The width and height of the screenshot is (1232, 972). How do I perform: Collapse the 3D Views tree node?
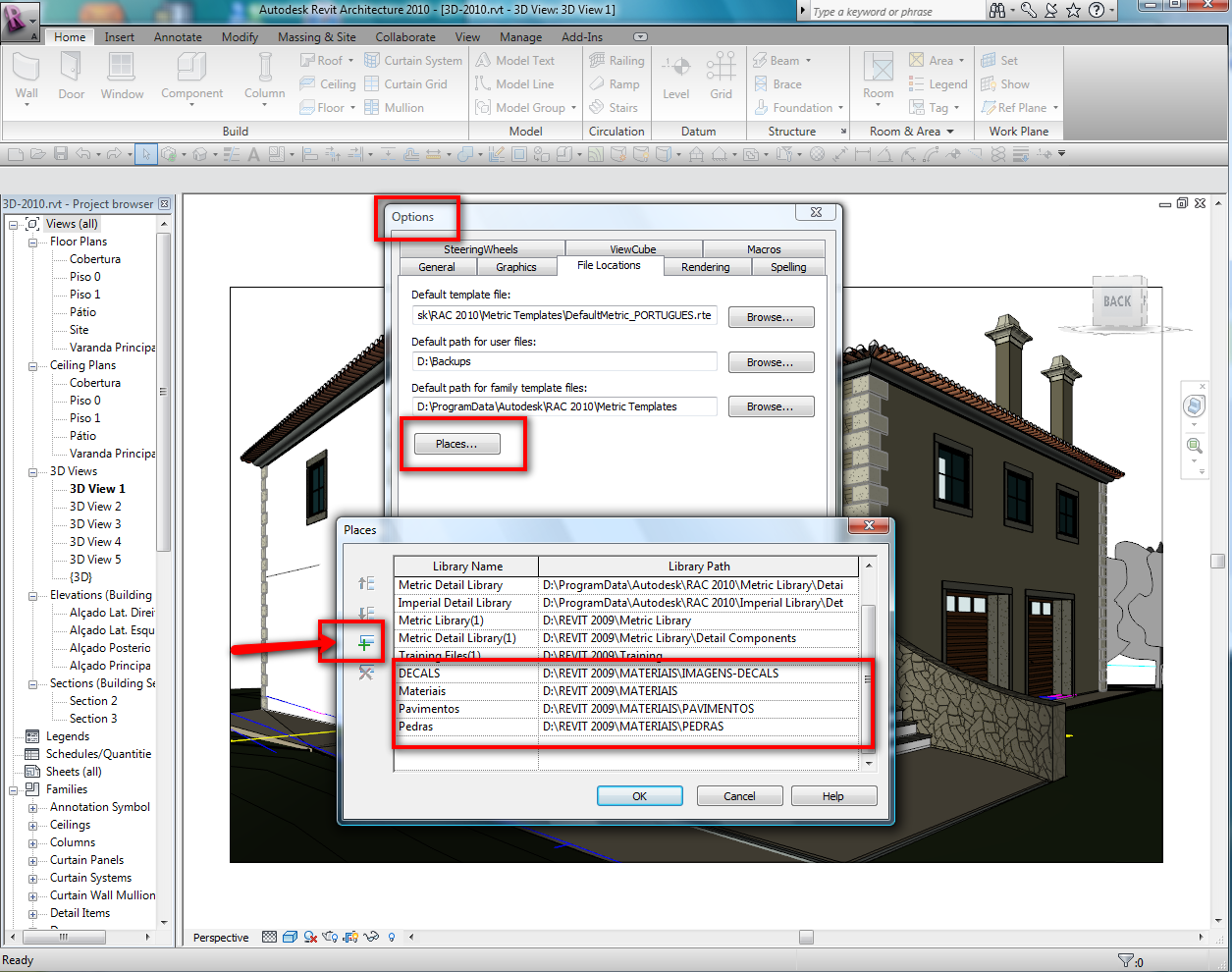32,471
